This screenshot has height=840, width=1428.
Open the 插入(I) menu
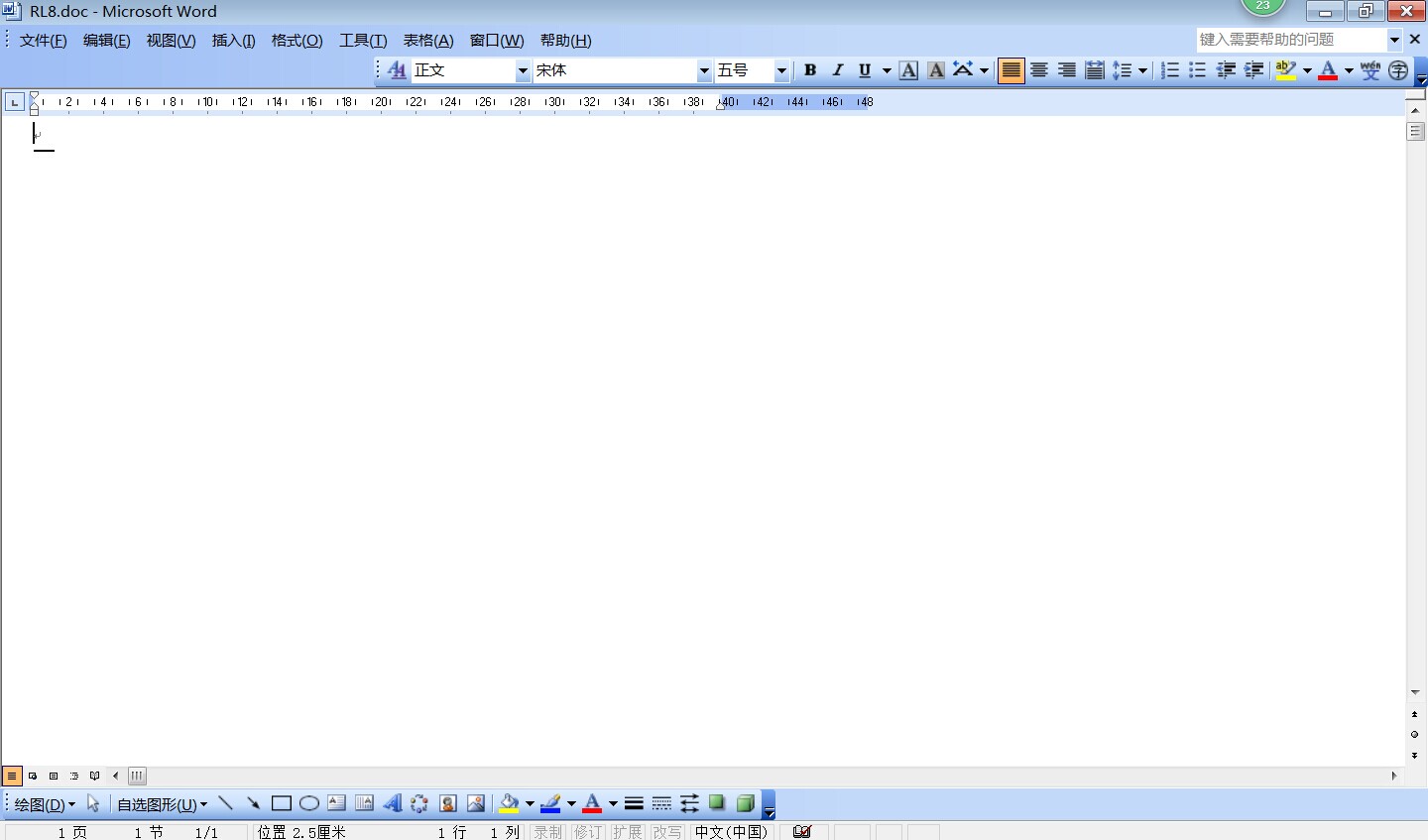coord(233,41)
